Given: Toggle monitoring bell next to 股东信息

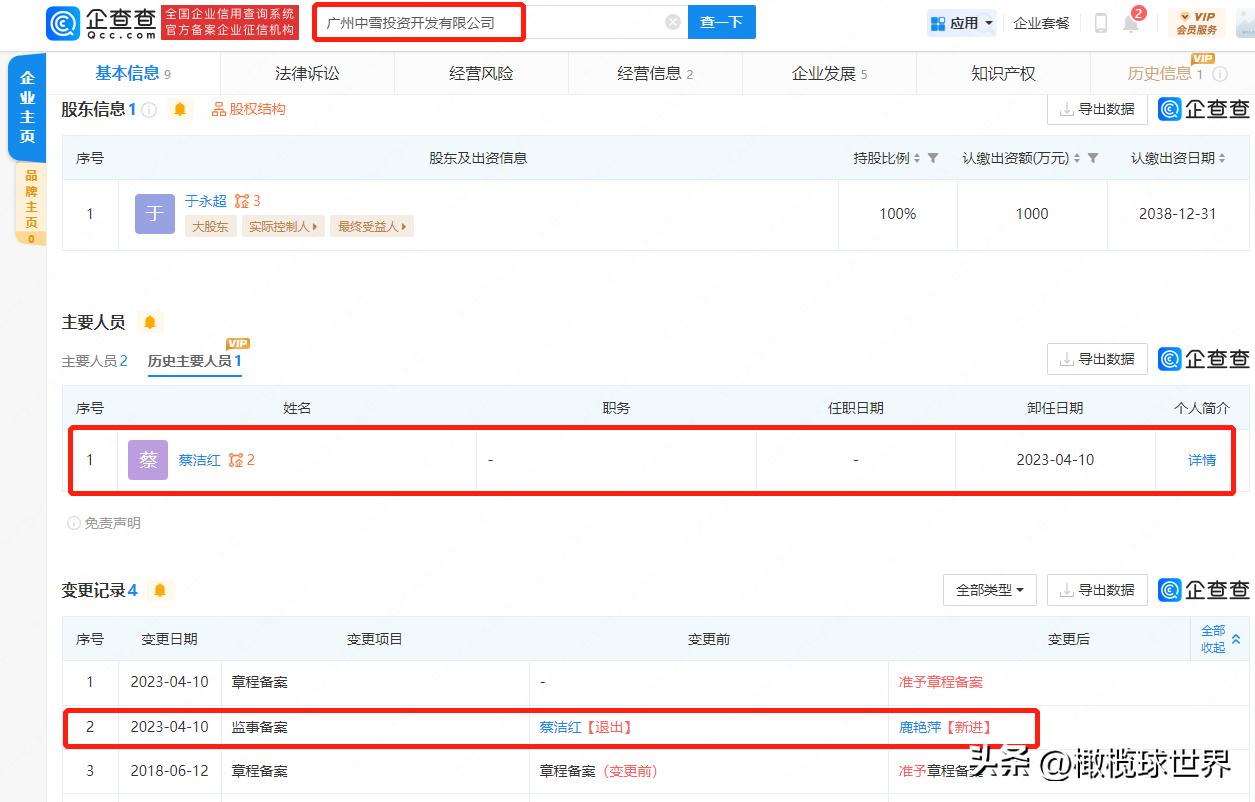Looking at the screenshot, I should point(180,109).
